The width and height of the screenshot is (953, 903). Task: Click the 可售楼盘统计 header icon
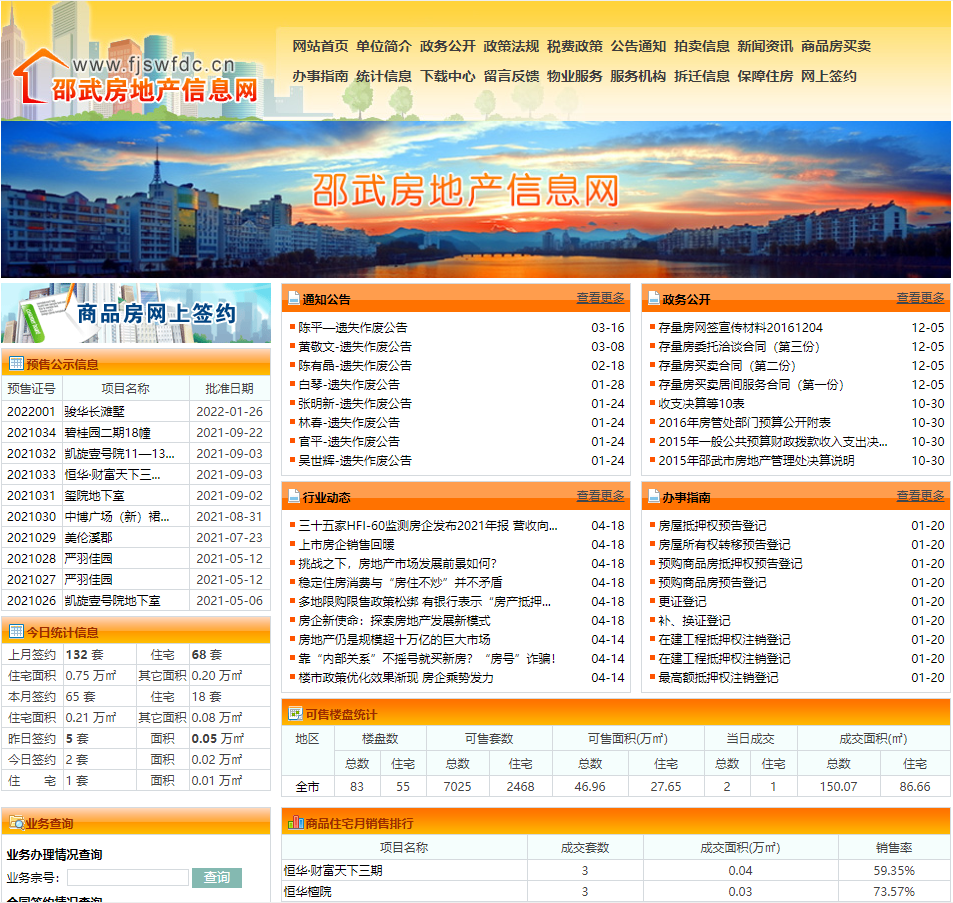[295, 714]
